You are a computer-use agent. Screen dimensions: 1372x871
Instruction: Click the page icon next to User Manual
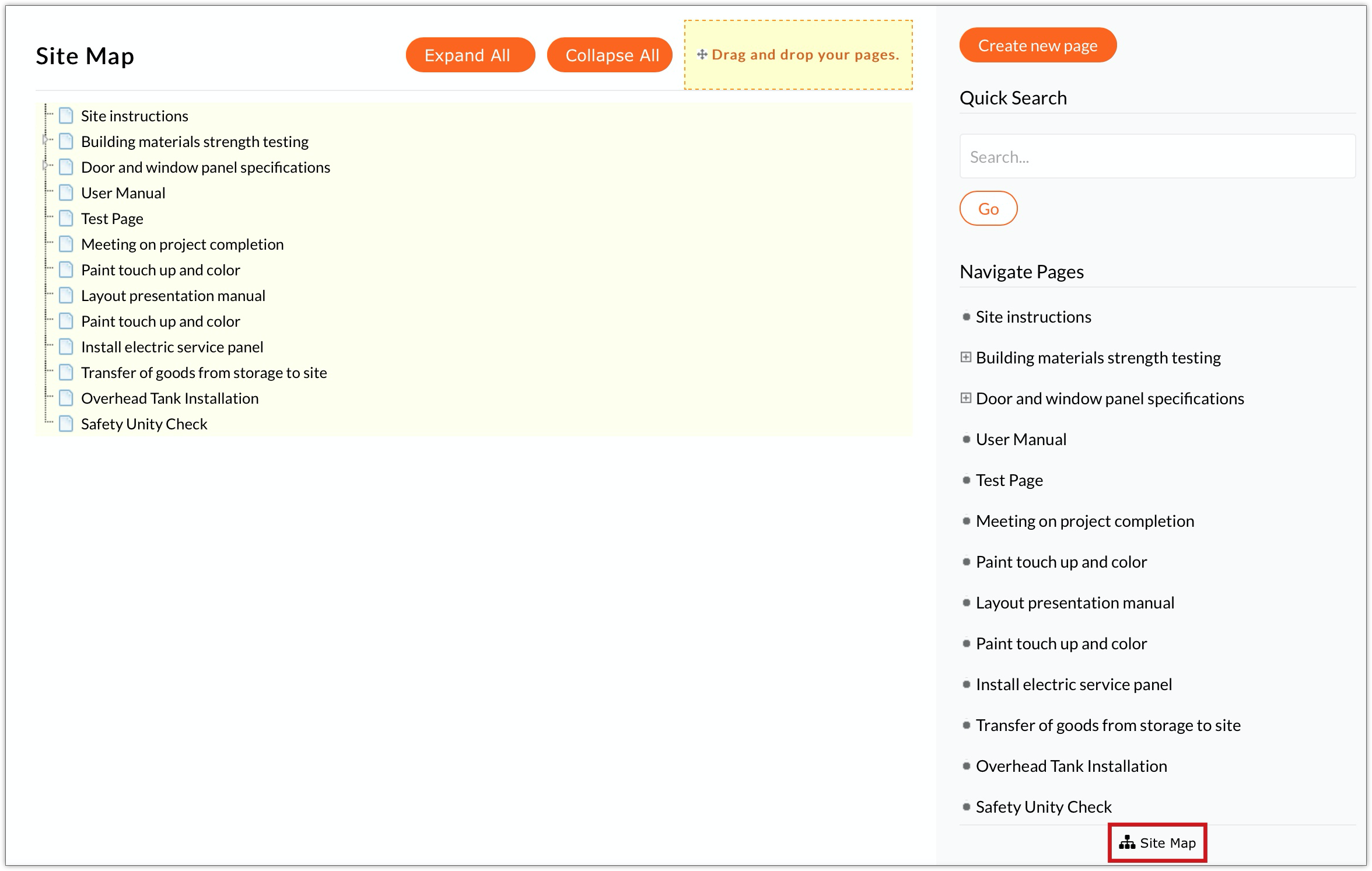(66, 193)
